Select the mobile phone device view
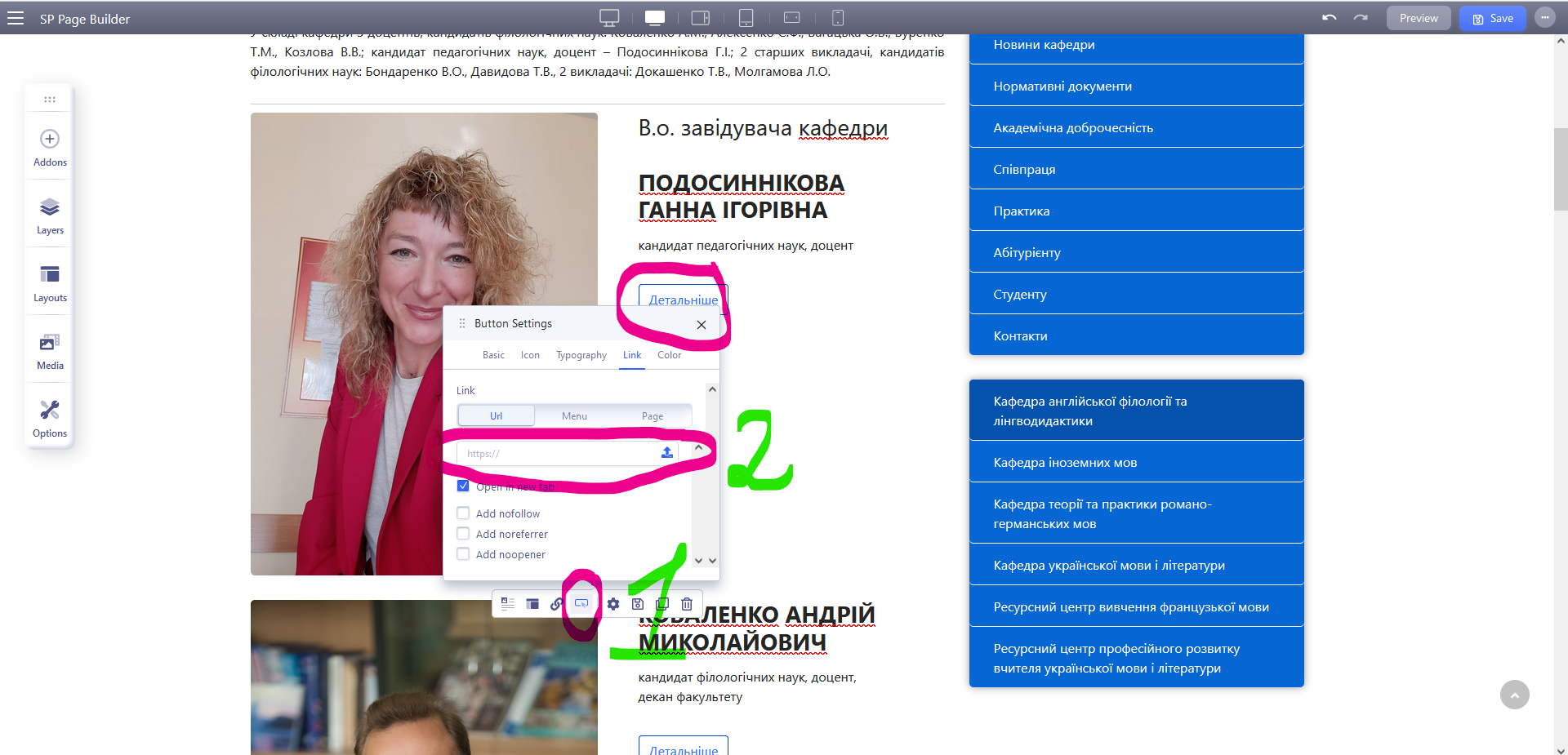 pos(837,18)
